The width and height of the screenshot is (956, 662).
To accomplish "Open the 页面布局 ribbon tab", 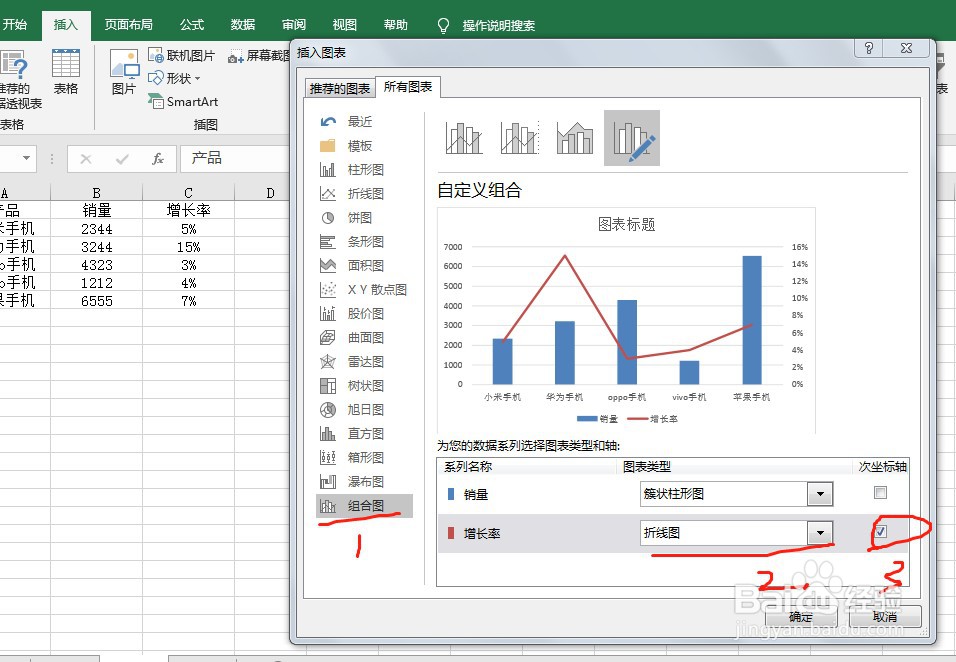I will click(x=129, y=25).
